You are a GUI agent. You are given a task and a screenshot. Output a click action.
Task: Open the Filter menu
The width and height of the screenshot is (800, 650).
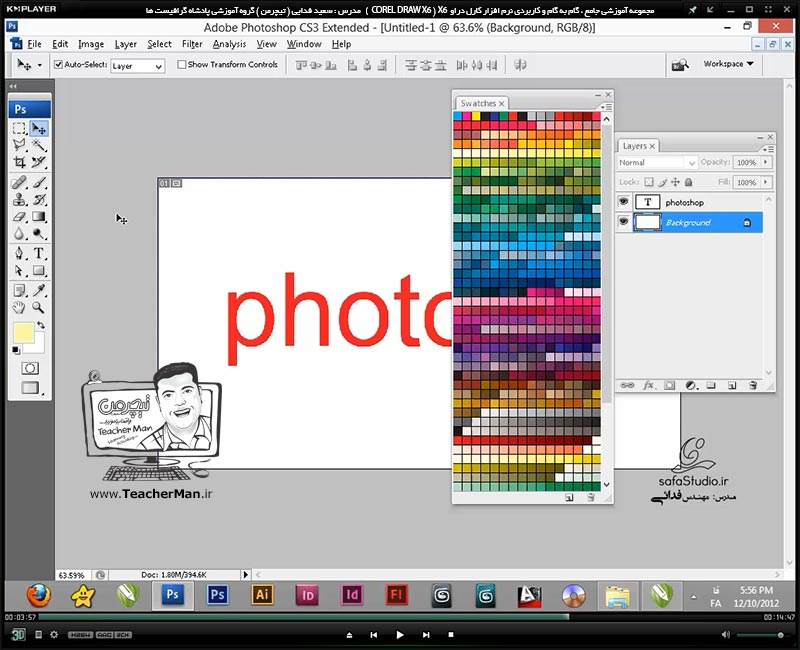[192, 44]
